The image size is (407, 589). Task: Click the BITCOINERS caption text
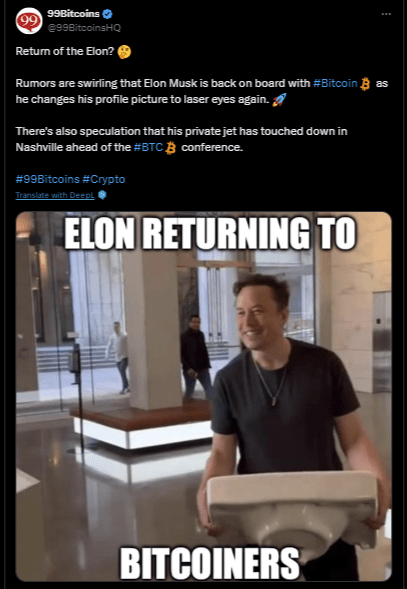tap(210, 563)
